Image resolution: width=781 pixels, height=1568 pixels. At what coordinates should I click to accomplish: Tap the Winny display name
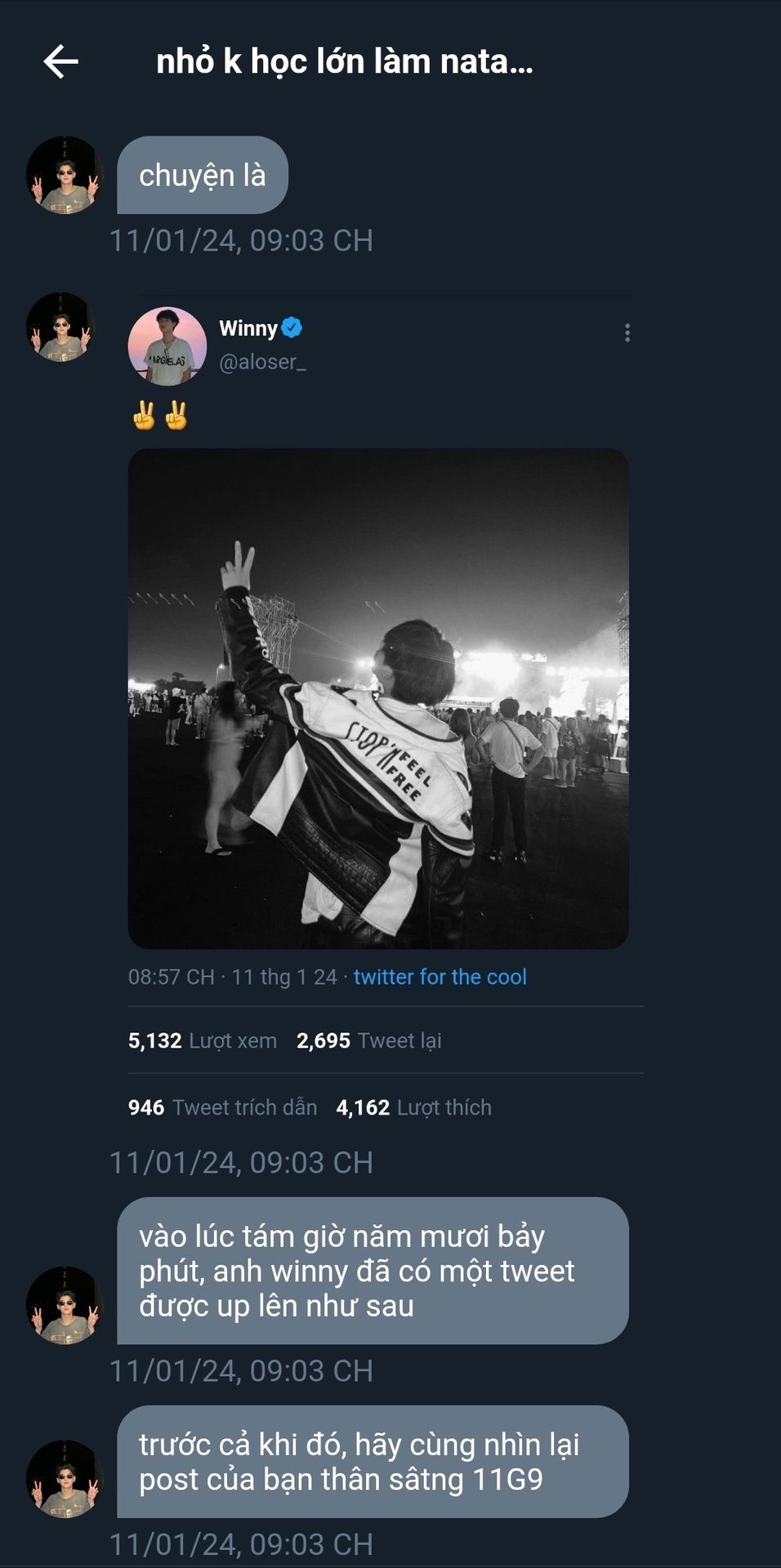tap(248, 328)
